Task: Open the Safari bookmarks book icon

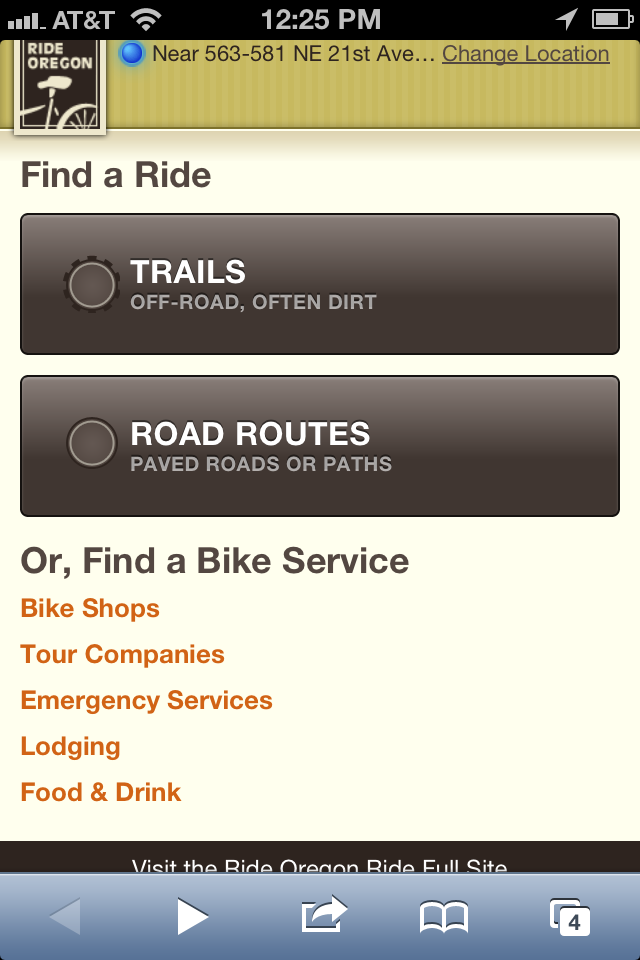Action: [x=444, y=917]
